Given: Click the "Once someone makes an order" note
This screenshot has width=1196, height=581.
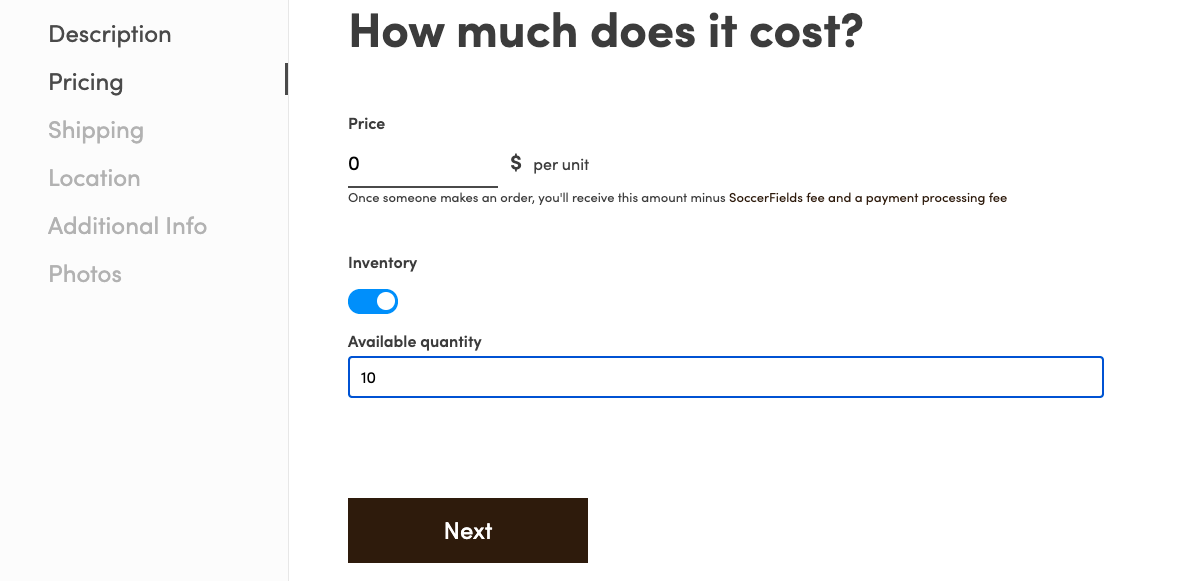Looking at the screenshot, I should [677, 198].
